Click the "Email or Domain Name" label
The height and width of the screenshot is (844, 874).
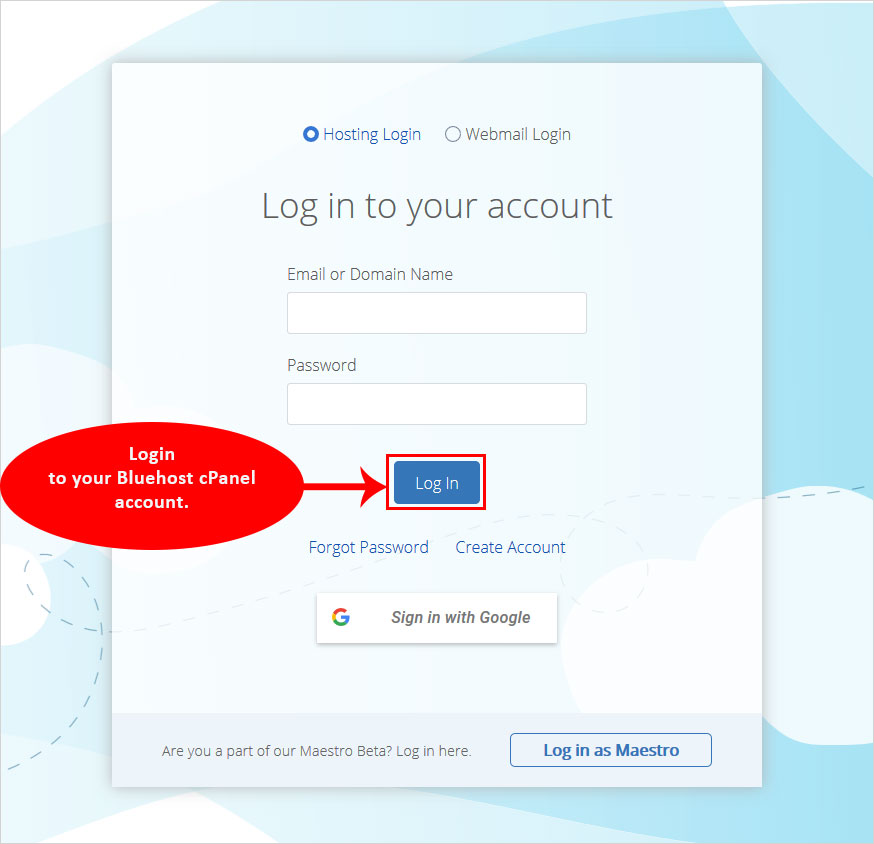coord(370,274)
